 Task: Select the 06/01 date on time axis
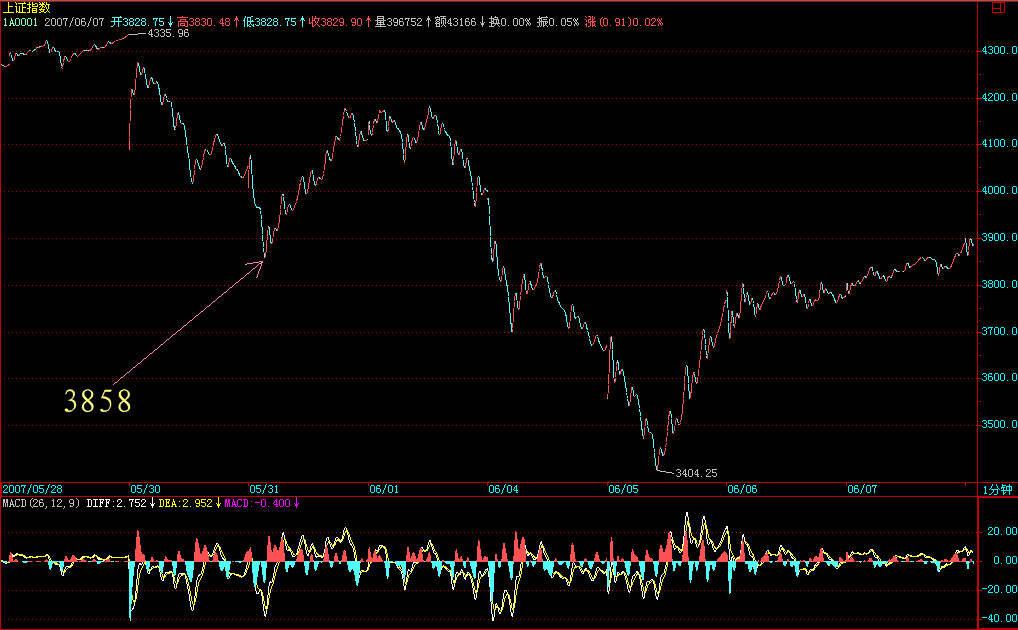pyautogui.click(x=384, y=489)
